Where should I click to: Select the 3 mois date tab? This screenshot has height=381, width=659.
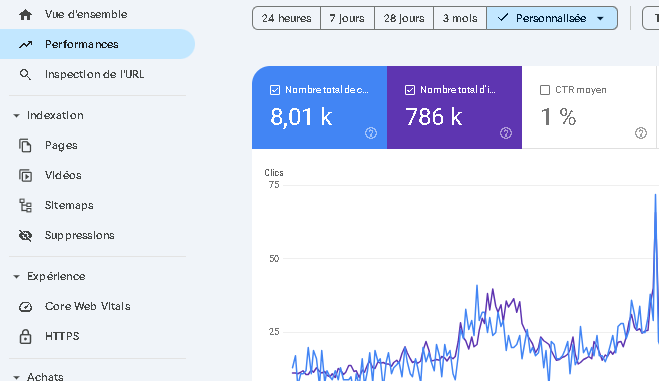(460, 18)
